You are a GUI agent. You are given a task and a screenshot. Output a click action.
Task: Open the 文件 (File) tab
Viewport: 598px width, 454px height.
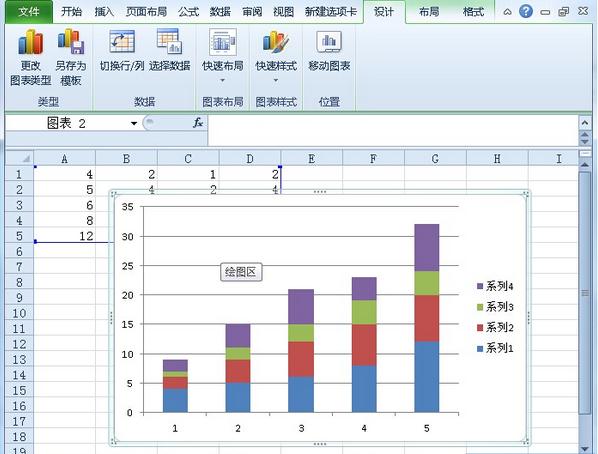pos(29,12)
